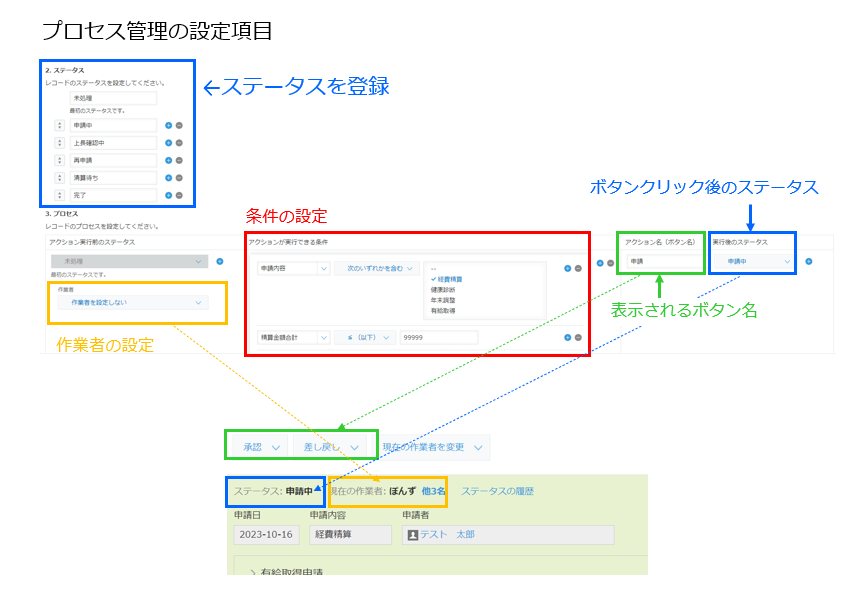The width and height of the screenshot is (856, 589).
Task: Delete 精算金額合計 condition via its − icon
Action: click(x=579, y=338)
